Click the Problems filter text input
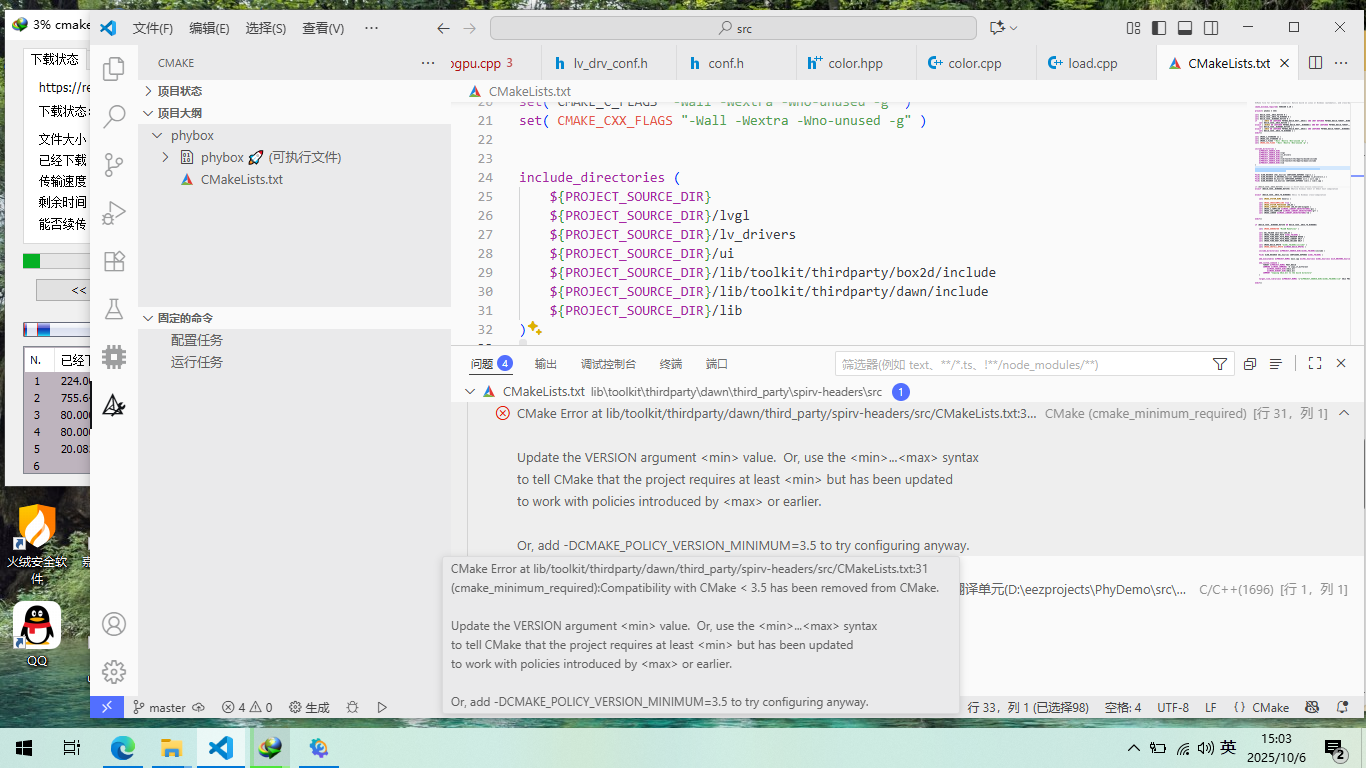Image resolution: width=1366 pixels, height=768 pixels. point(1020,364)
